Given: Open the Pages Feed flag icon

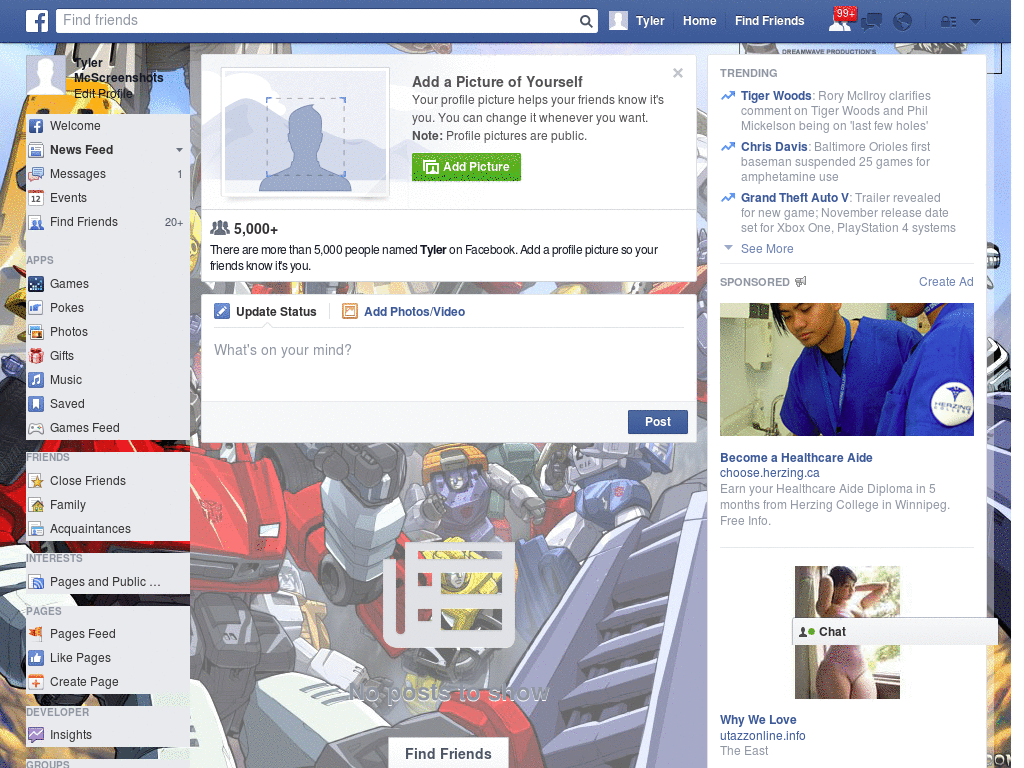Looking at the screenshot, I should (x=37, y=633).
